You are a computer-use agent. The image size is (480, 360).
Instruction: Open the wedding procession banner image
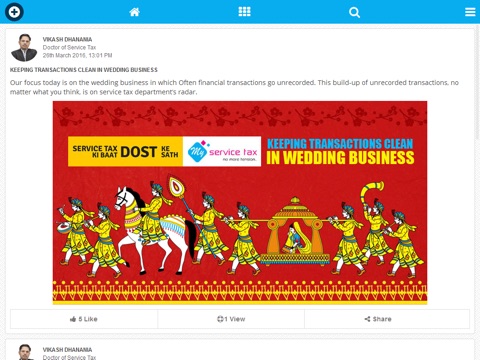click(x=240, y=203)
